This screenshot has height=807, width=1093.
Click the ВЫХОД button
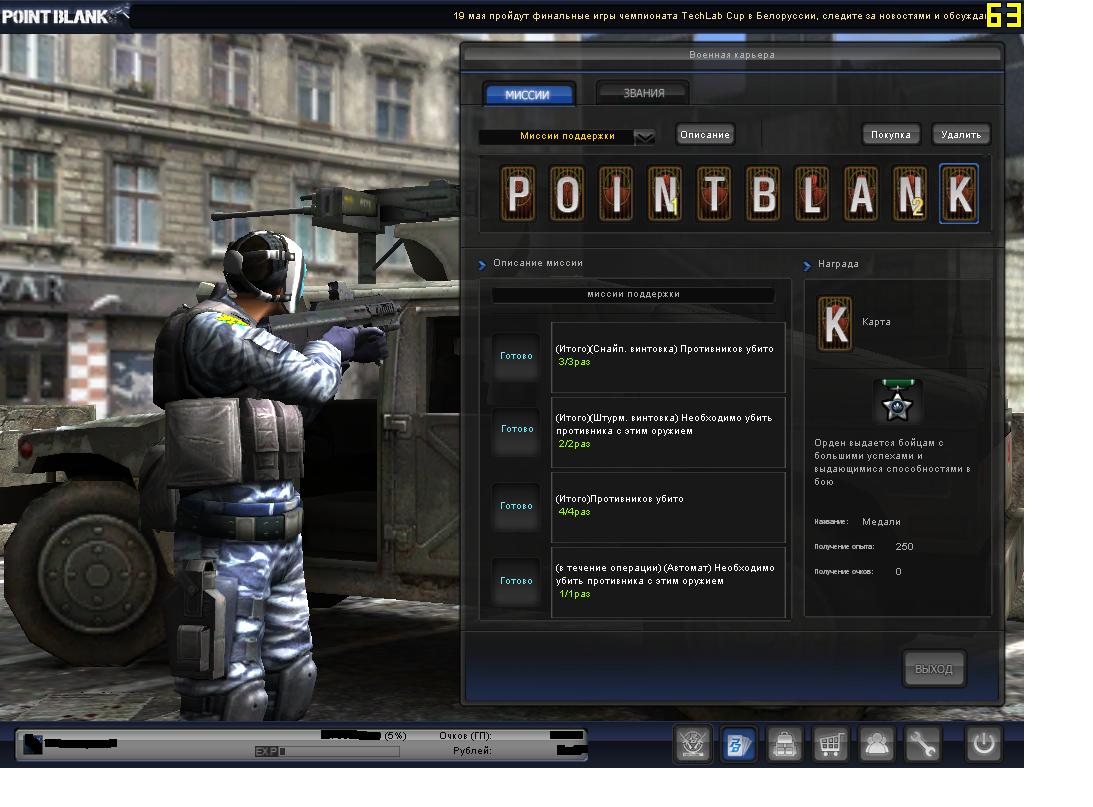click(933, 669)
